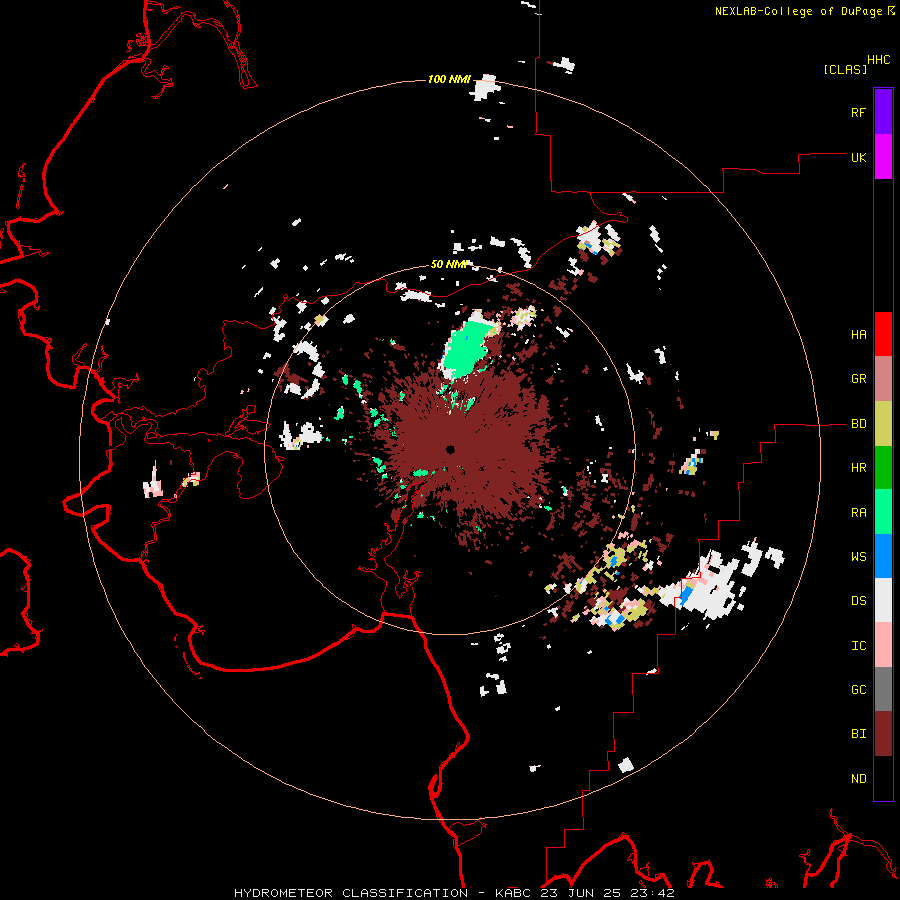900x900 pixels.
Task: Click the HYDROMETEOR CLASSIFICATION title text
Action: [x=351, y=893]
